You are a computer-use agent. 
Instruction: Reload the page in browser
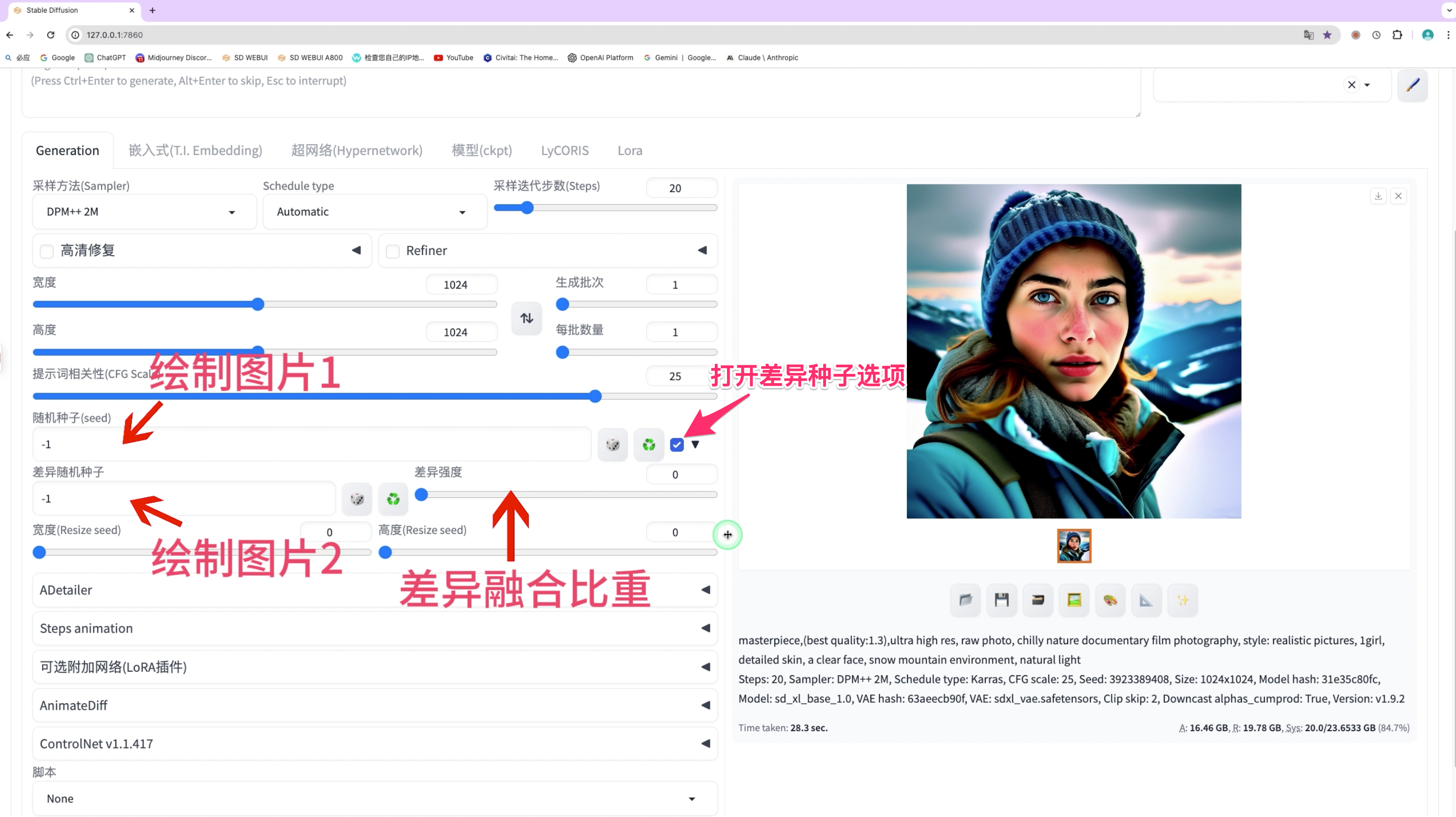pyautogui.click(x=51, y=35)
